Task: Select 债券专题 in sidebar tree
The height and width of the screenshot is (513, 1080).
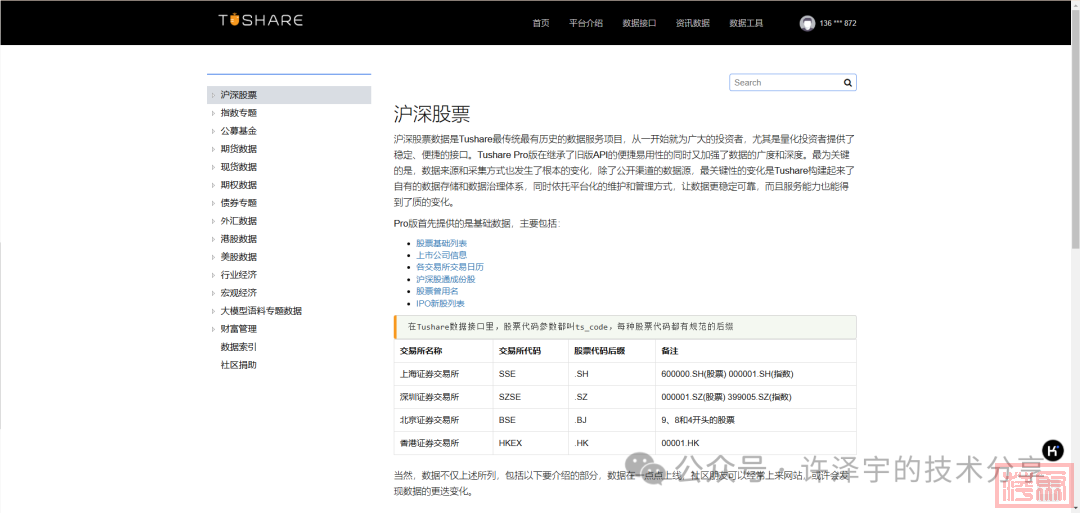Action: (x=238, y=203)
